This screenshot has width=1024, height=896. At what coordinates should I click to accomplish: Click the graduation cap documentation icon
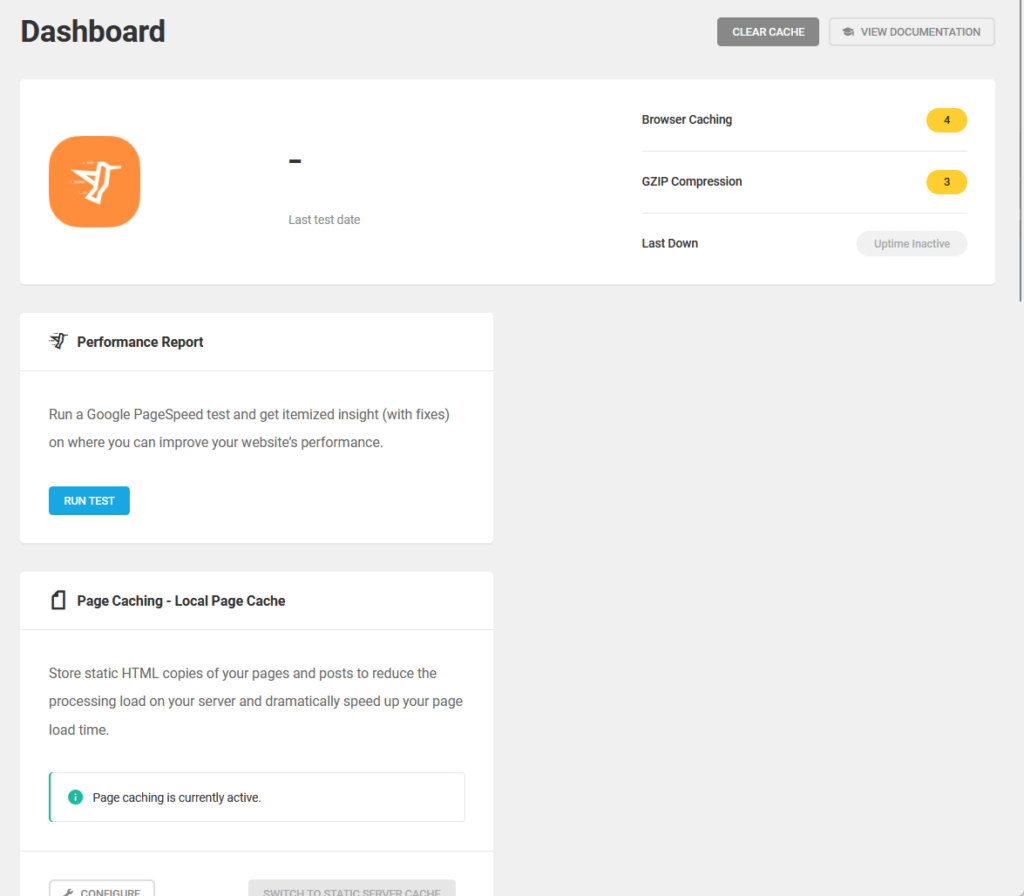pyautogui.click(x=848, y=32)
